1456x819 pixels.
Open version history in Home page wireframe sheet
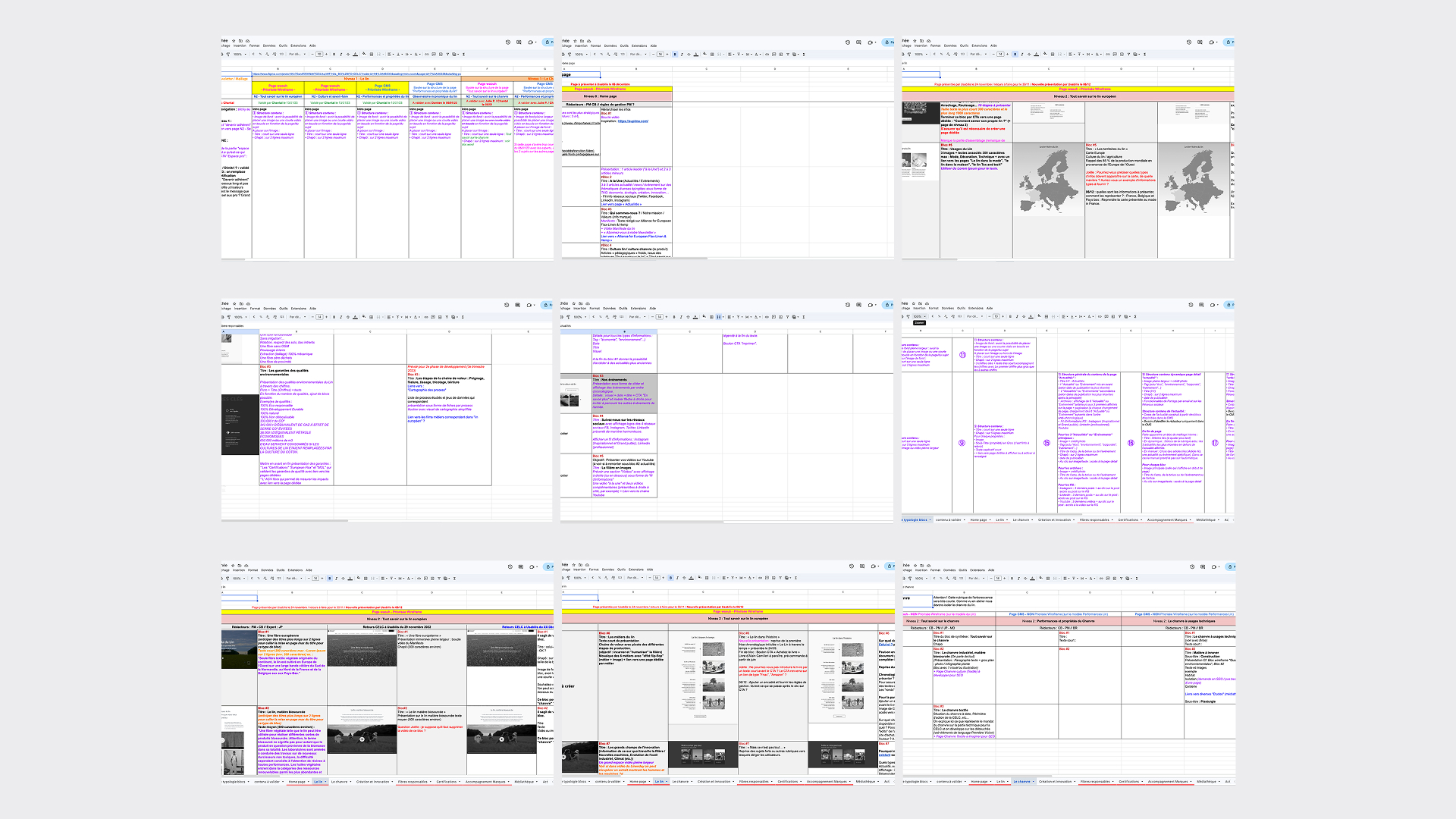pos(848,42)
